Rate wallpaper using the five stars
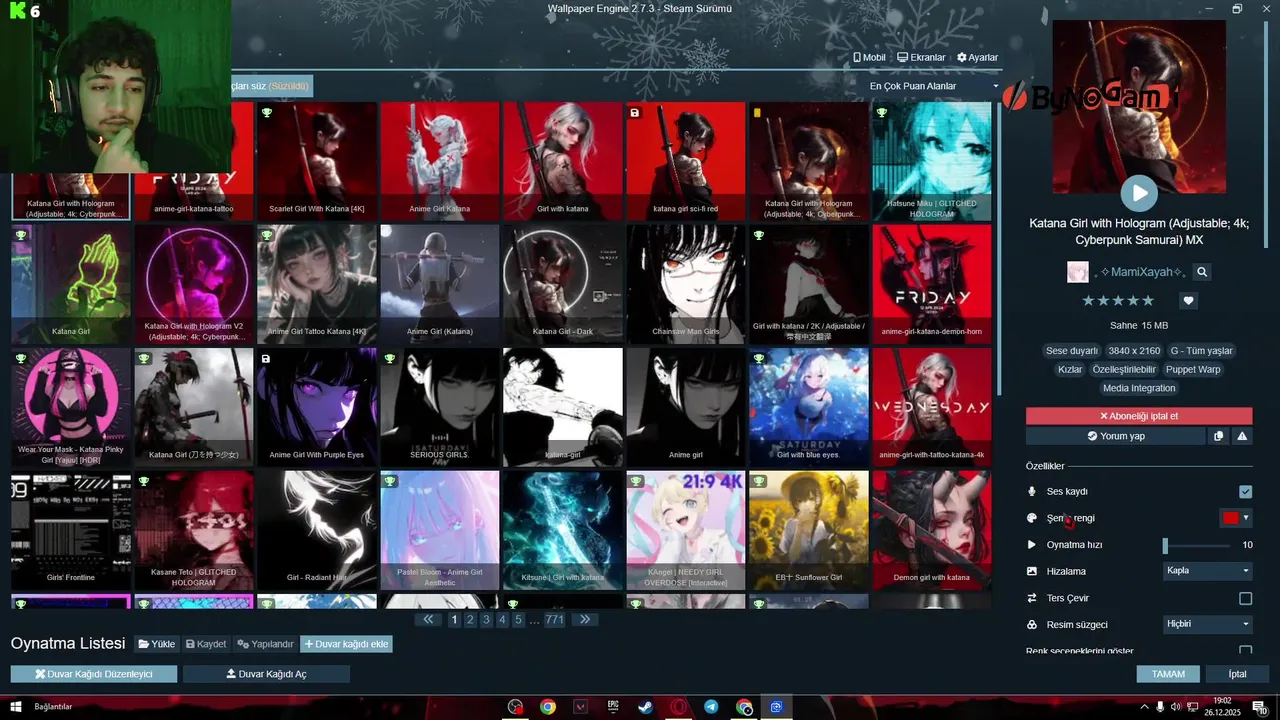 pos(1118,300)
